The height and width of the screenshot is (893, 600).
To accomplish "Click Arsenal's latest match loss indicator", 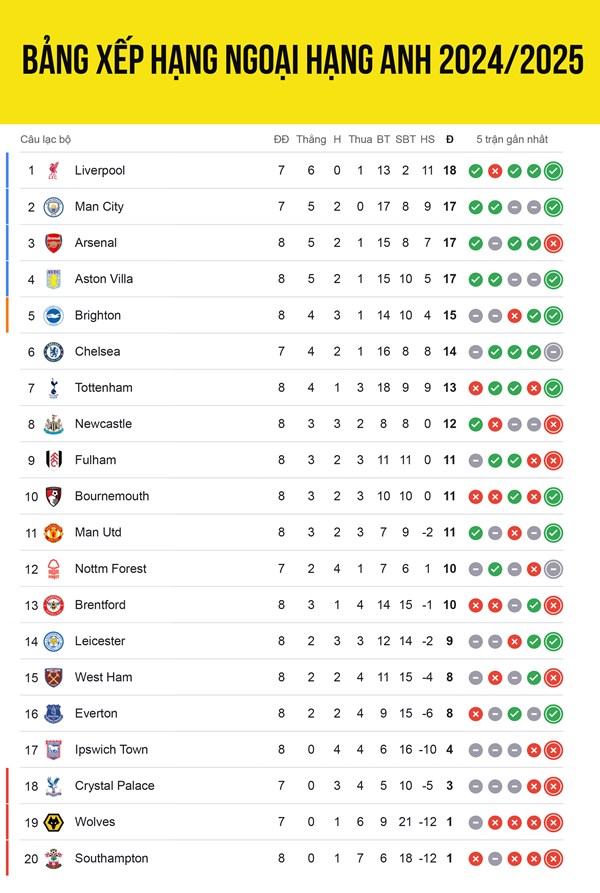I will (x=553, y=243).
